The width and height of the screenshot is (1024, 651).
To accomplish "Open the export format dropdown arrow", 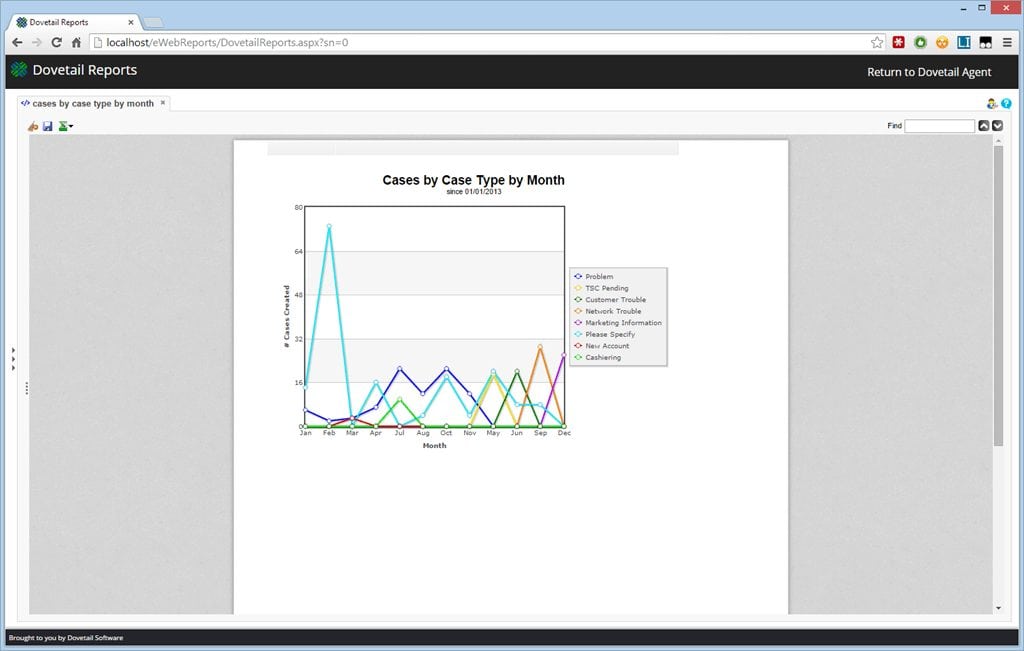I will 73,128.
